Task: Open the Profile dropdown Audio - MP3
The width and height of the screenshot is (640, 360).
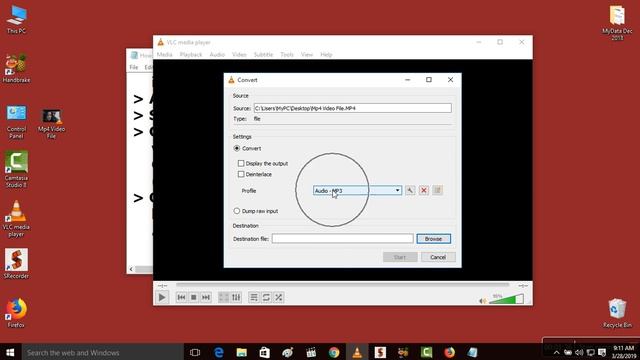Action: (x=357, y=191)
